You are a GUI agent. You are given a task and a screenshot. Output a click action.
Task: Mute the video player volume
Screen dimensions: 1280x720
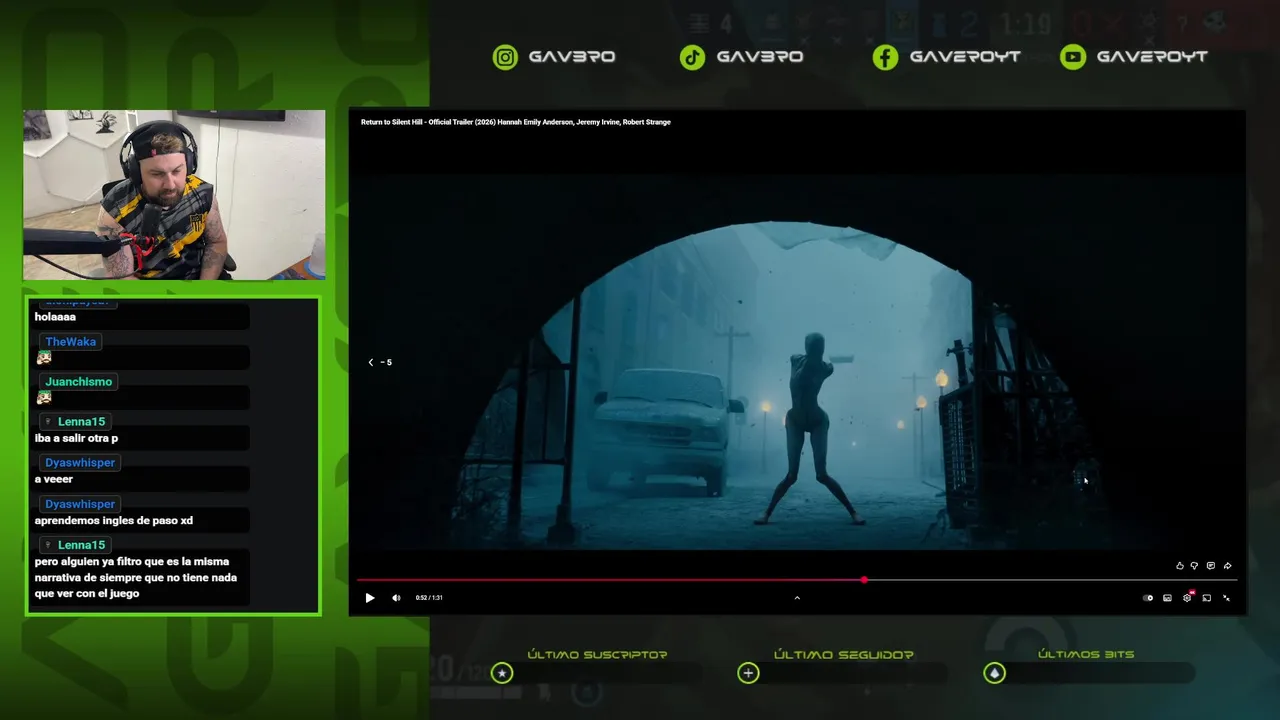point(396,598)
